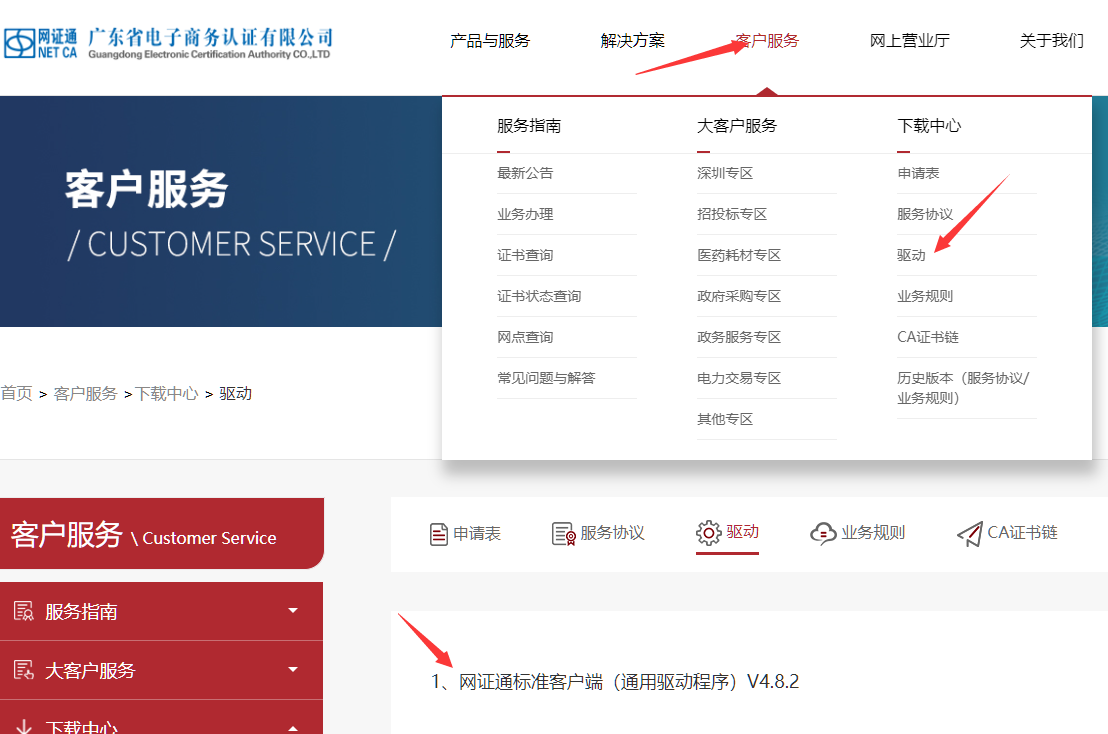The height and width of the screenshot is (734, 1108).
Task: Go to 深圳专区 under 大客户服务
Action: coord(725,173)
